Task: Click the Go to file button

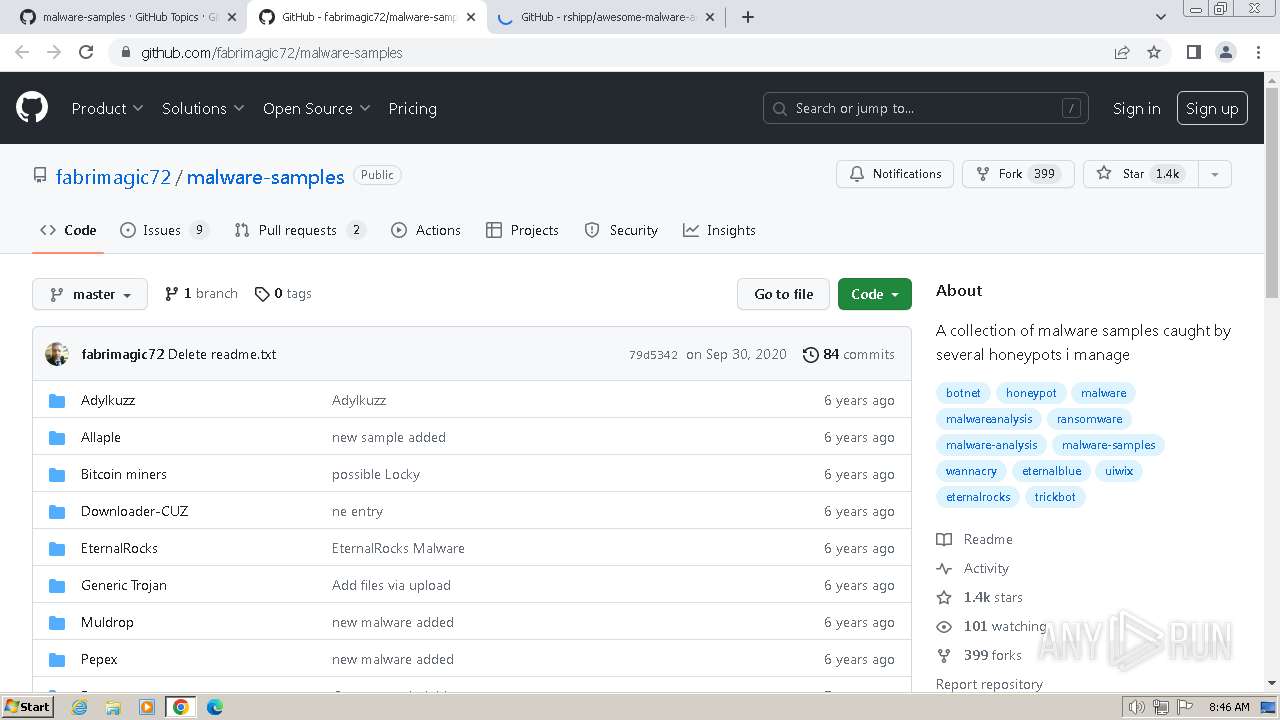Action: (784, 294)
